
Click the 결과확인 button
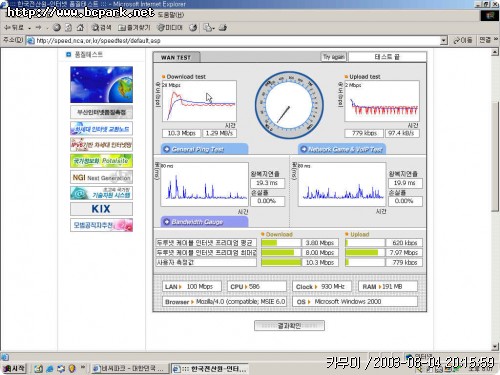tap(289, 326)
